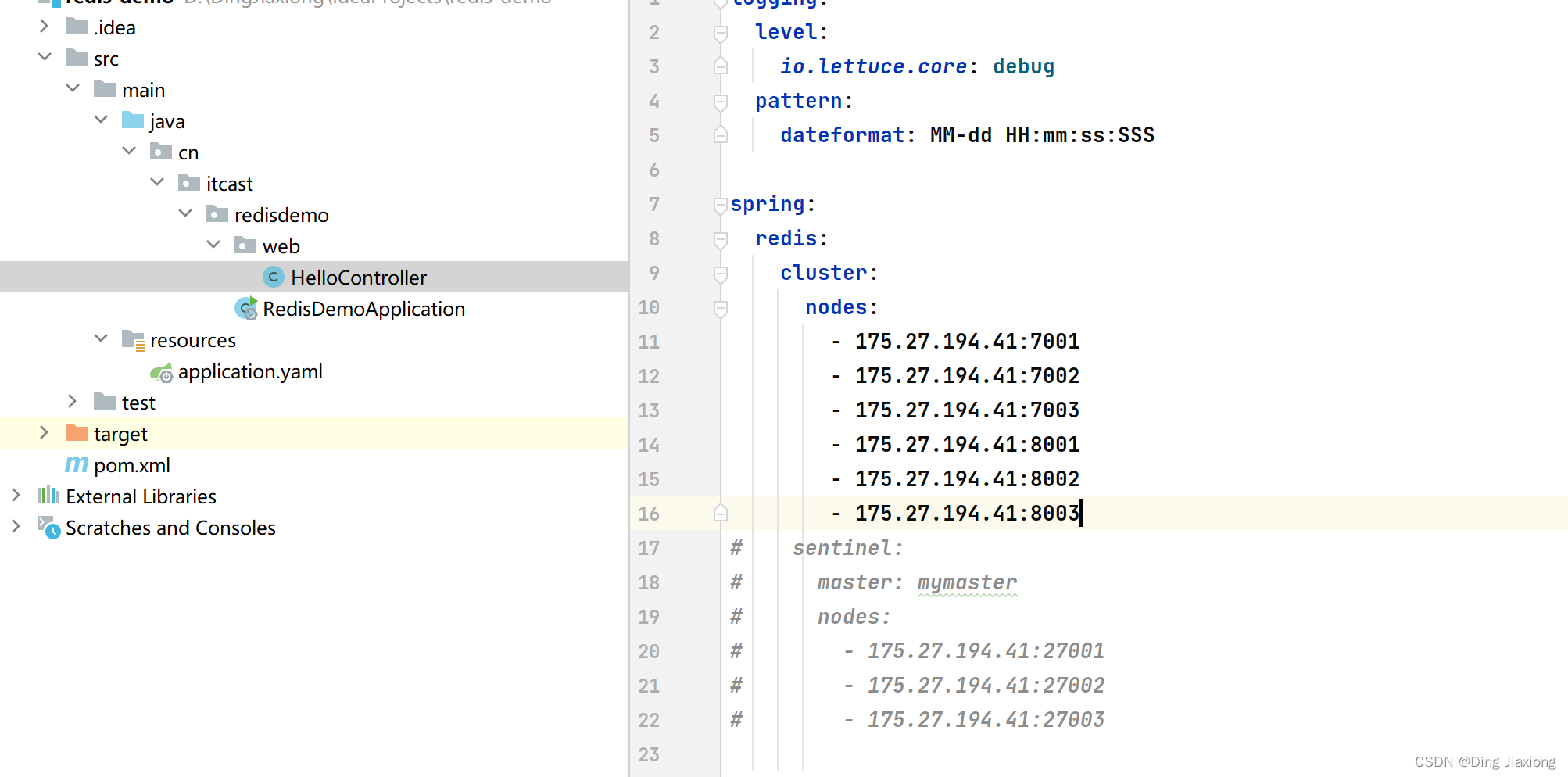Collapse the itcast package chevron
Screen dimensions: 1568x777
click(157, 182)
